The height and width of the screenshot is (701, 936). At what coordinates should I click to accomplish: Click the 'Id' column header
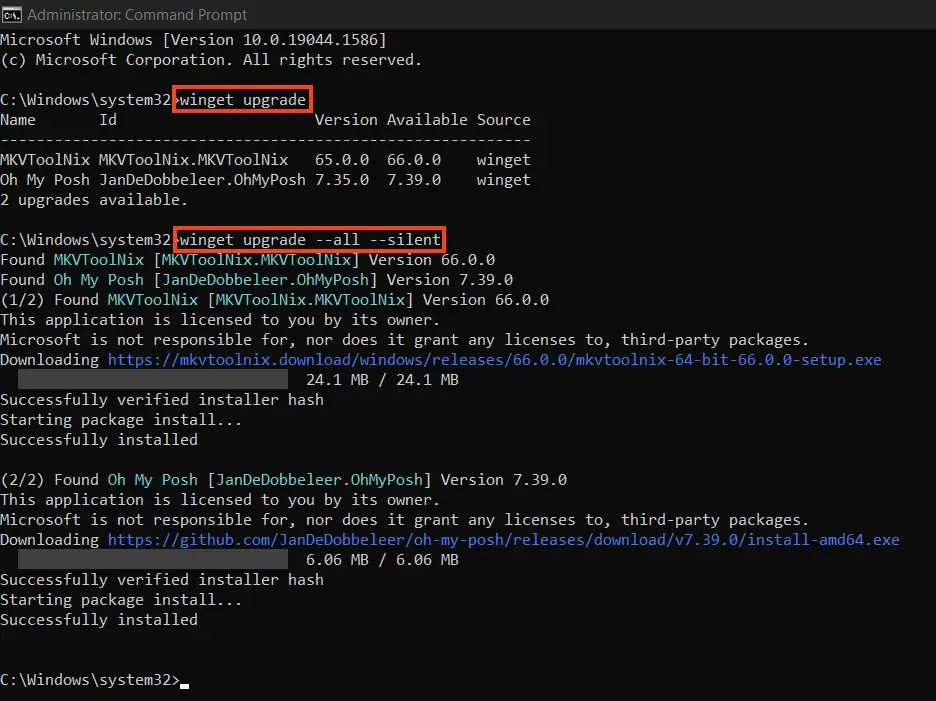[x=108, y=120]
